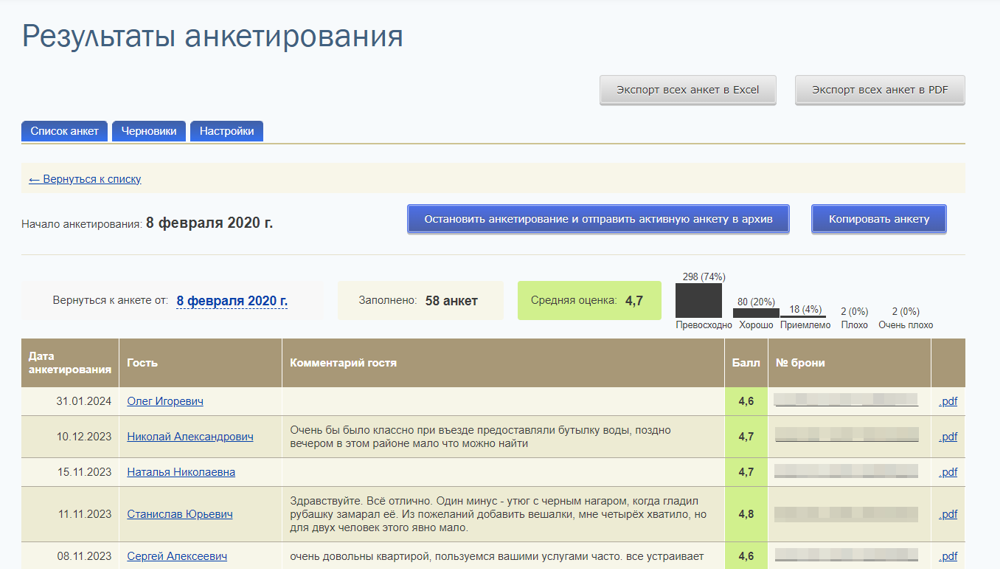Switch to the Черновики tab
The height and width of the screenshot is (569, 1000).
tap(149, 131)
